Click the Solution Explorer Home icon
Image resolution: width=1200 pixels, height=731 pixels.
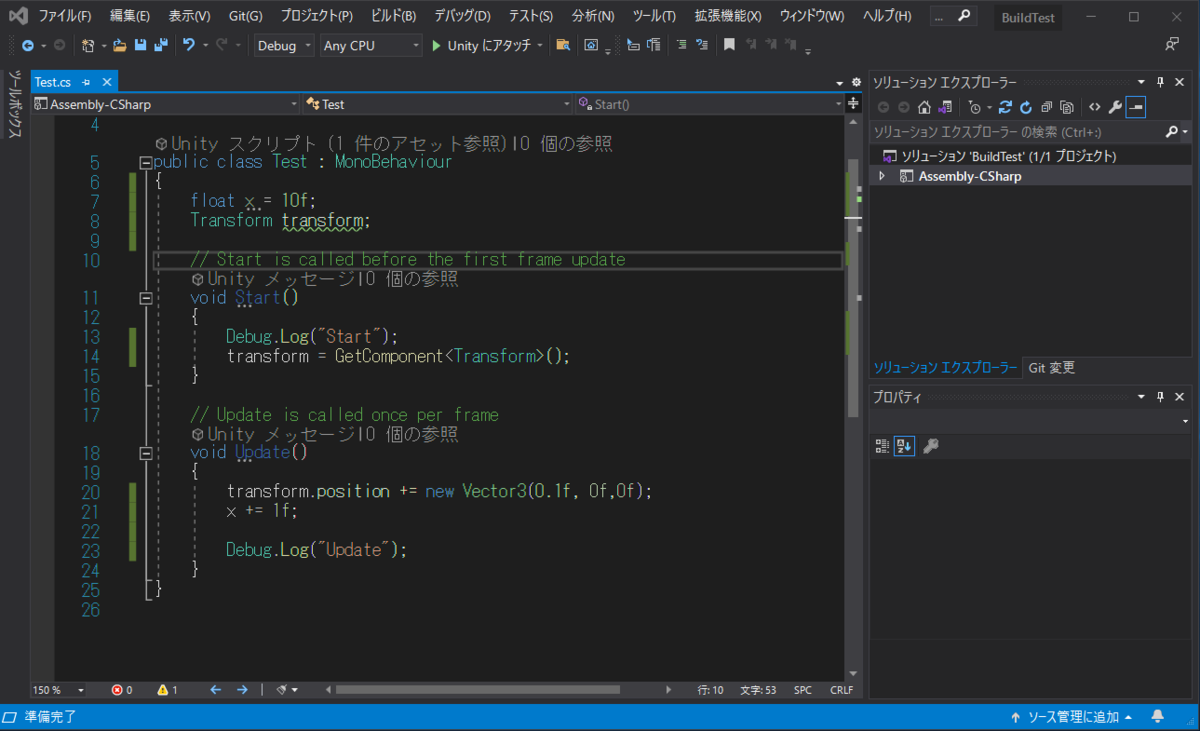click(924, 107)
